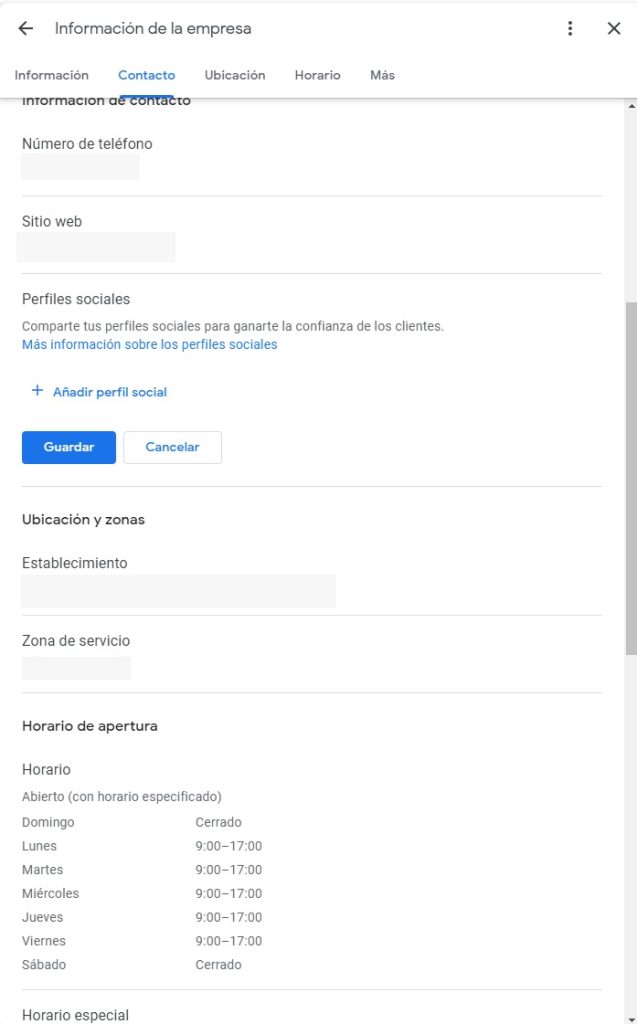Switch to the Información tab

coord(52,75)
